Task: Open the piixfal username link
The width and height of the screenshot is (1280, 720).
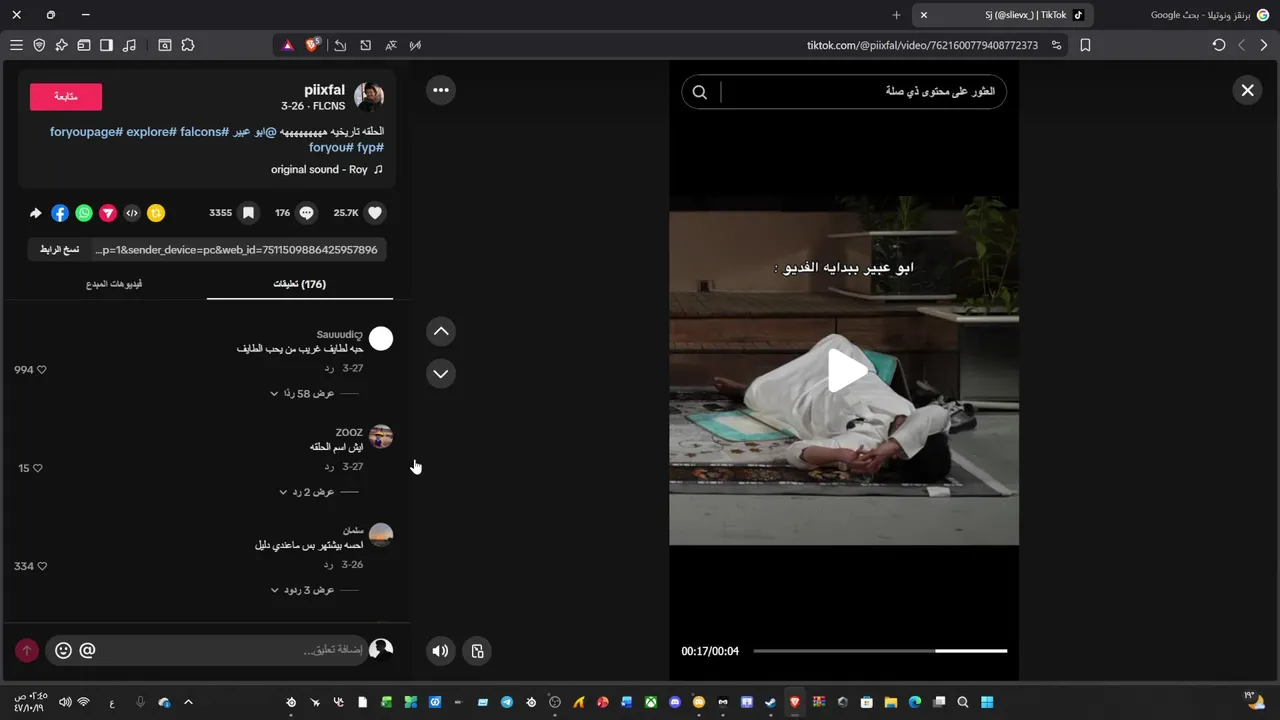Action: coord(324,90)
